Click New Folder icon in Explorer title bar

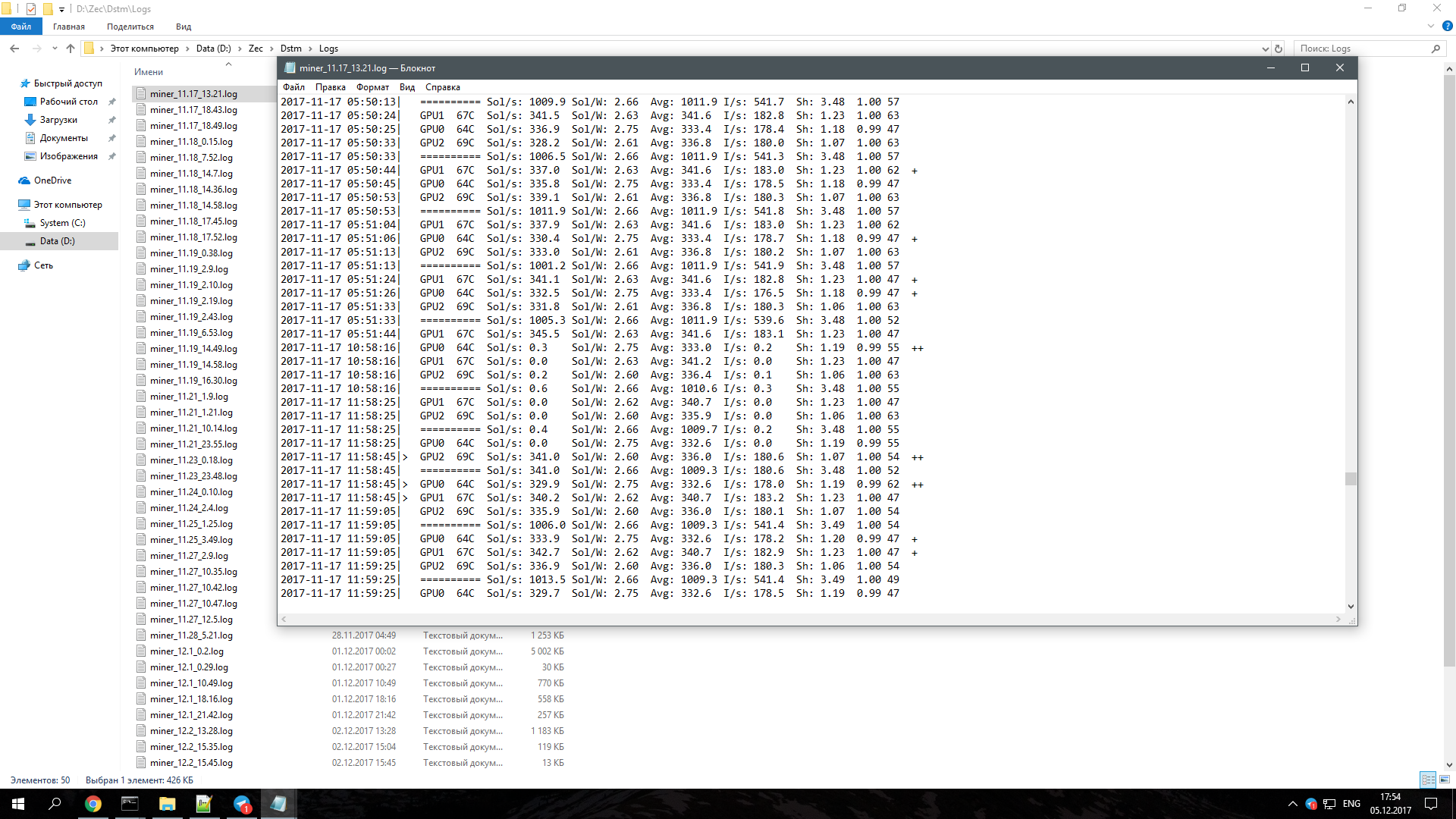(x=47, y=9)
